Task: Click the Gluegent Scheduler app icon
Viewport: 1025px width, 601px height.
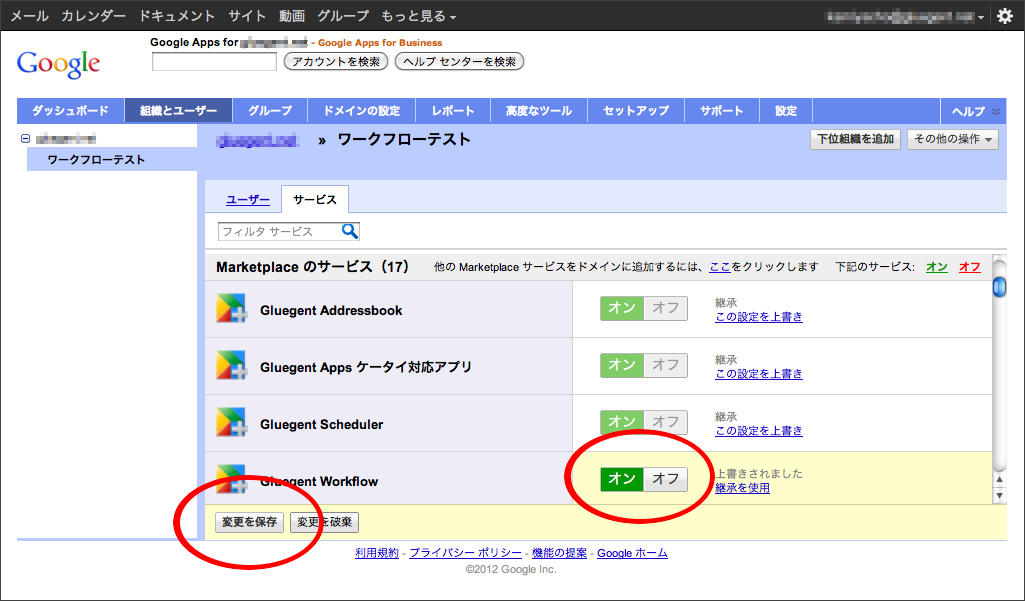Action: coord(231,424)
